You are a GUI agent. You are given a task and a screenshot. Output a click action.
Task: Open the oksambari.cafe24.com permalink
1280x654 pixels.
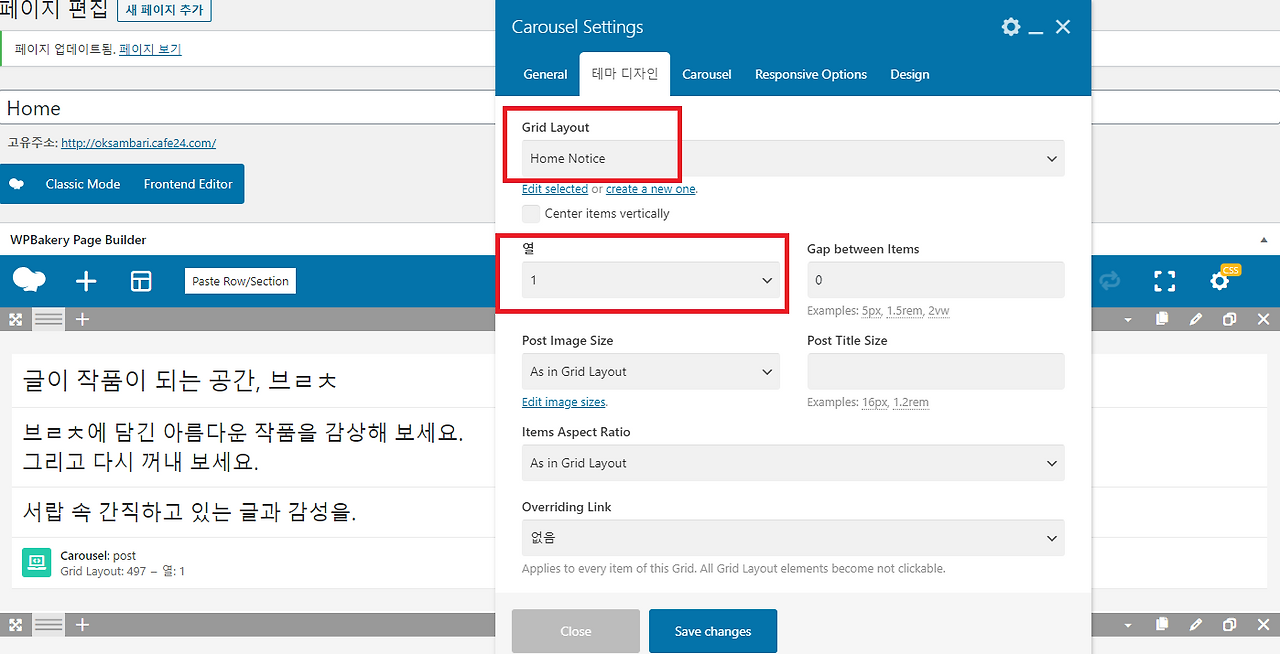coord(138,143)
